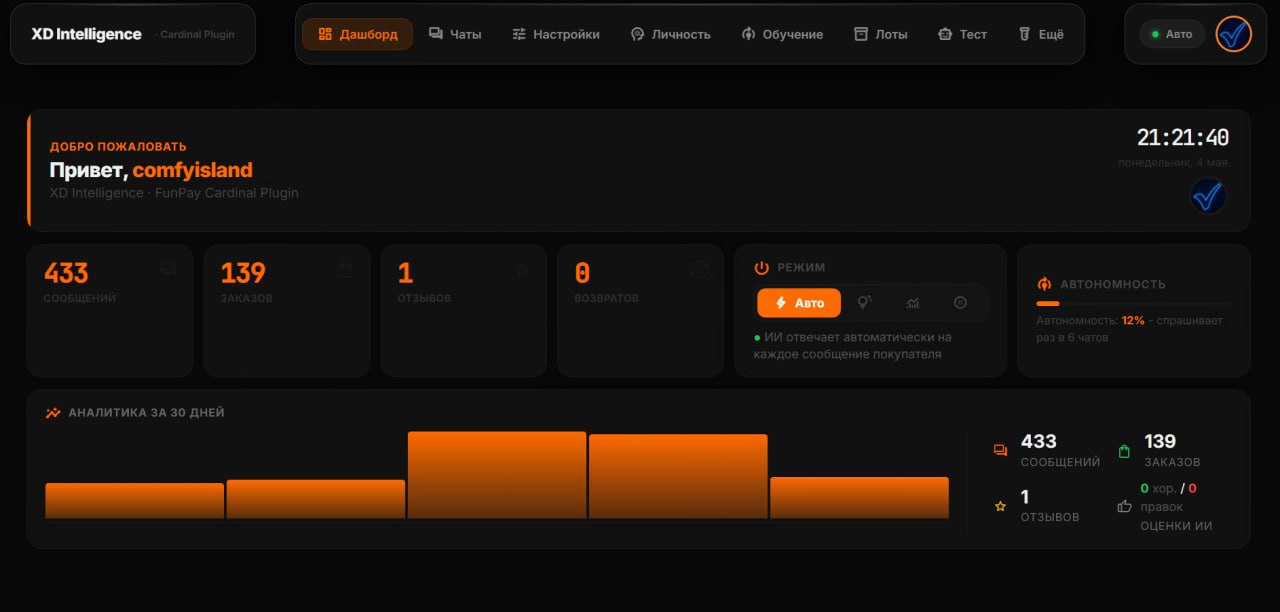Click the ИИ отвечает автоматически description
The width and height of the screenshot is (1280, 612).
pos(853,345)
